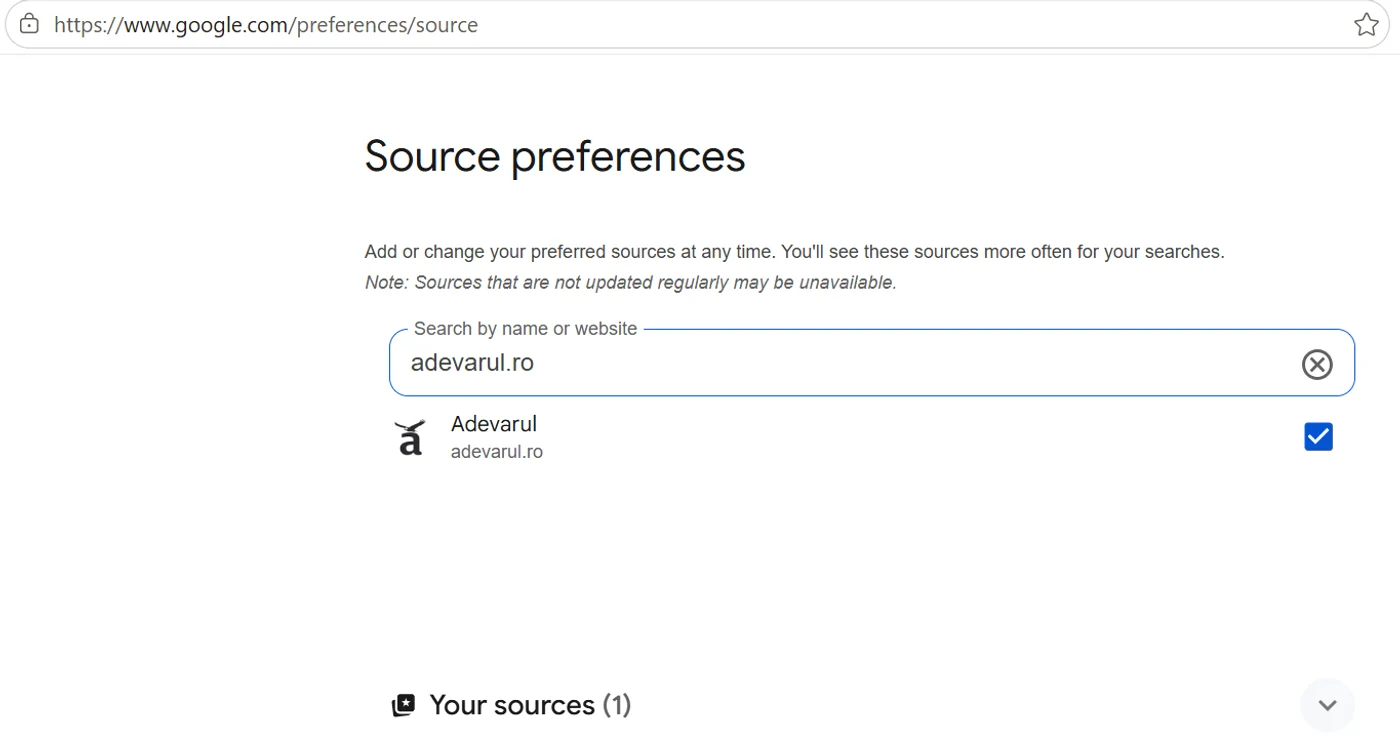The image size is (1400, 745).
Task: Select the Adevarul source name
Action: tap(494, 424)
